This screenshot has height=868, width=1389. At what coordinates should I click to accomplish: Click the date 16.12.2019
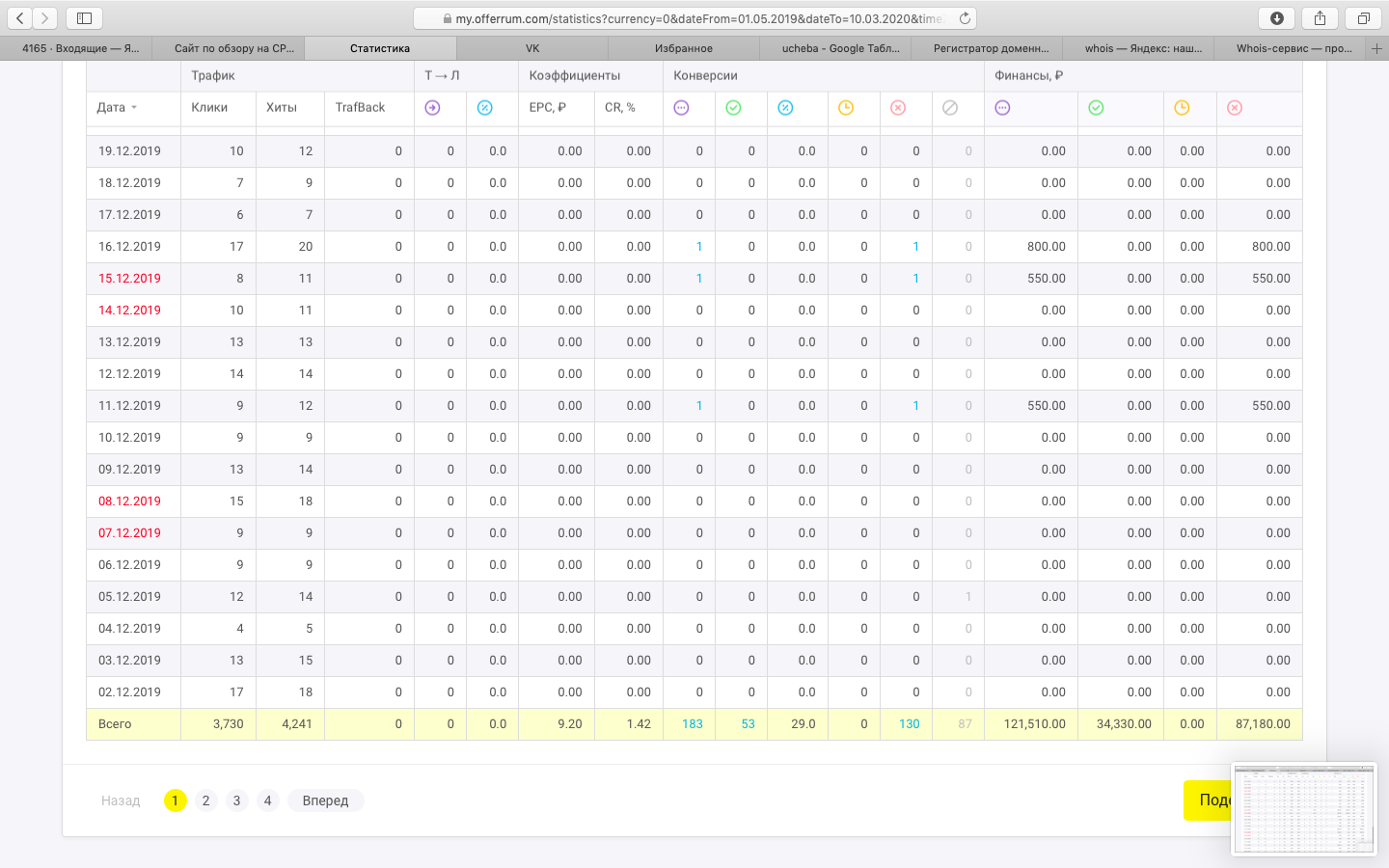(129, 247)
